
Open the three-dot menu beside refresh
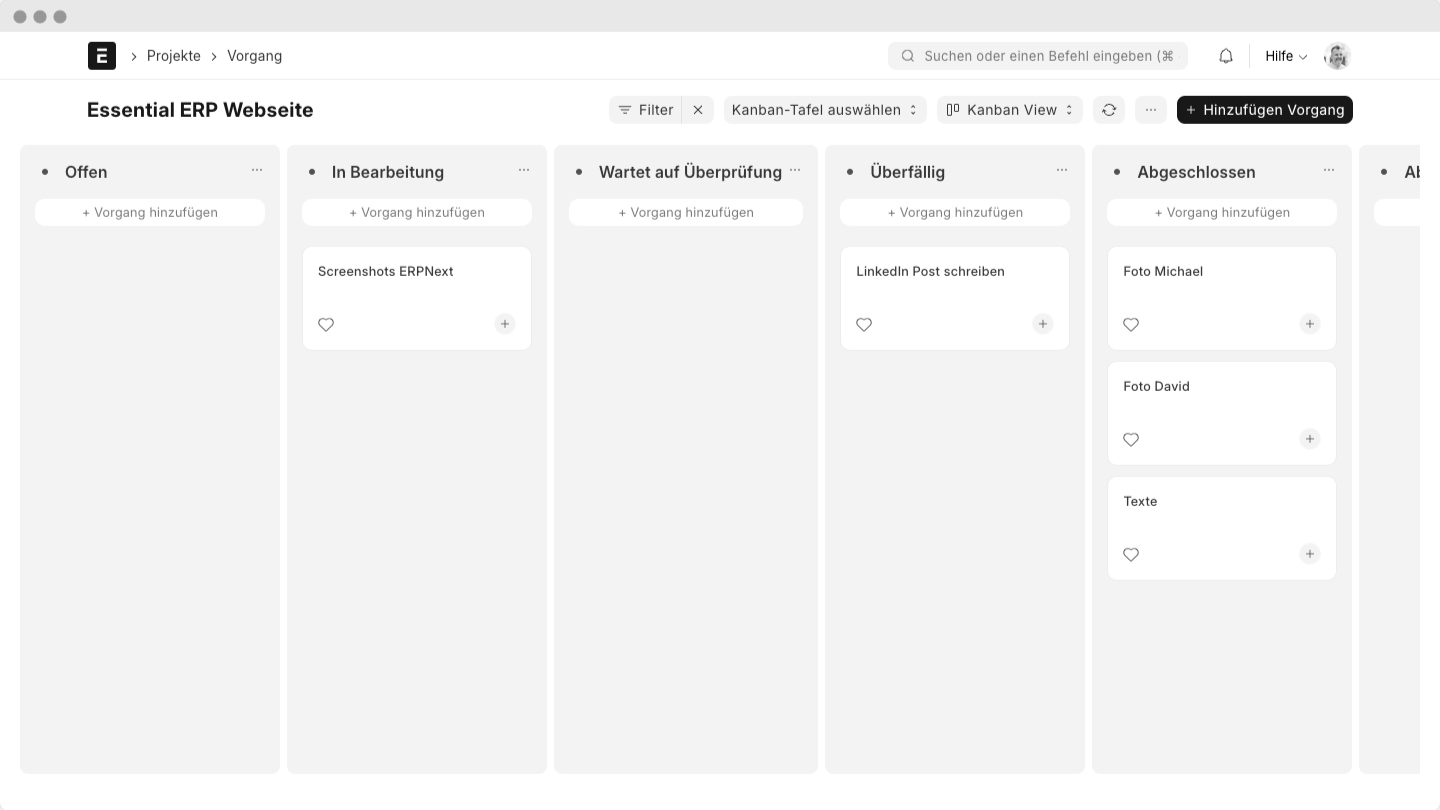point(1150,110)
